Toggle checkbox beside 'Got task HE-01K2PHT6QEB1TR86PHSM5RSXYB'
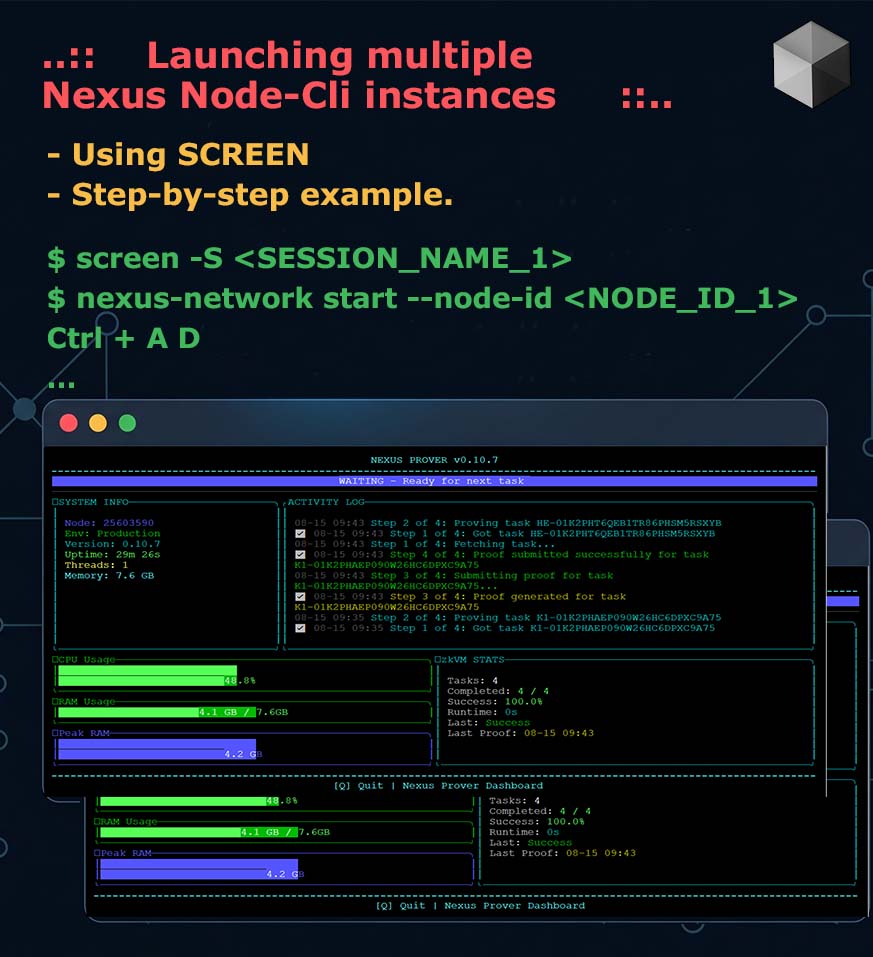The height and width of the screenshot is (957, 873). coord(300,534)
